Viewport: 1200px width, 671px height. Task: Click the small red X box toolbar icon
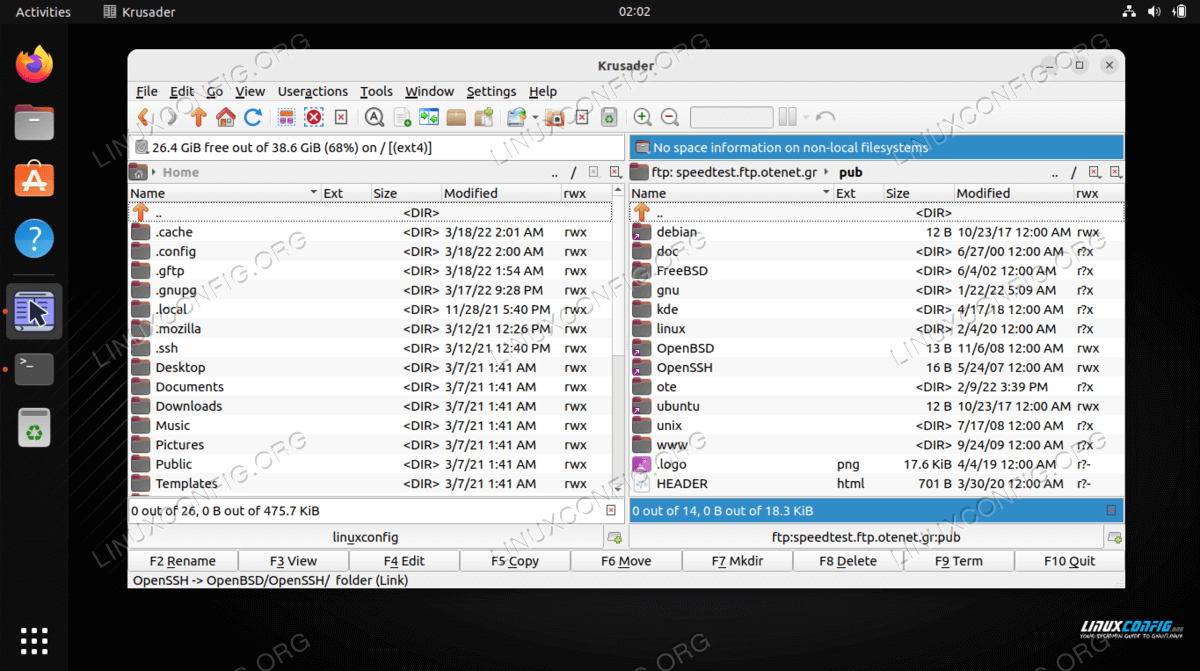point(341,118)
